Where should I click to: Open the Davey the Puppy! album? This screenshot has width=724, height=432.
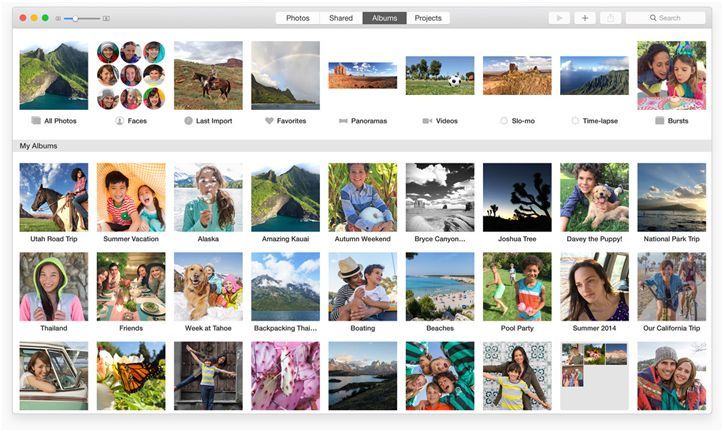coord(594,197)
